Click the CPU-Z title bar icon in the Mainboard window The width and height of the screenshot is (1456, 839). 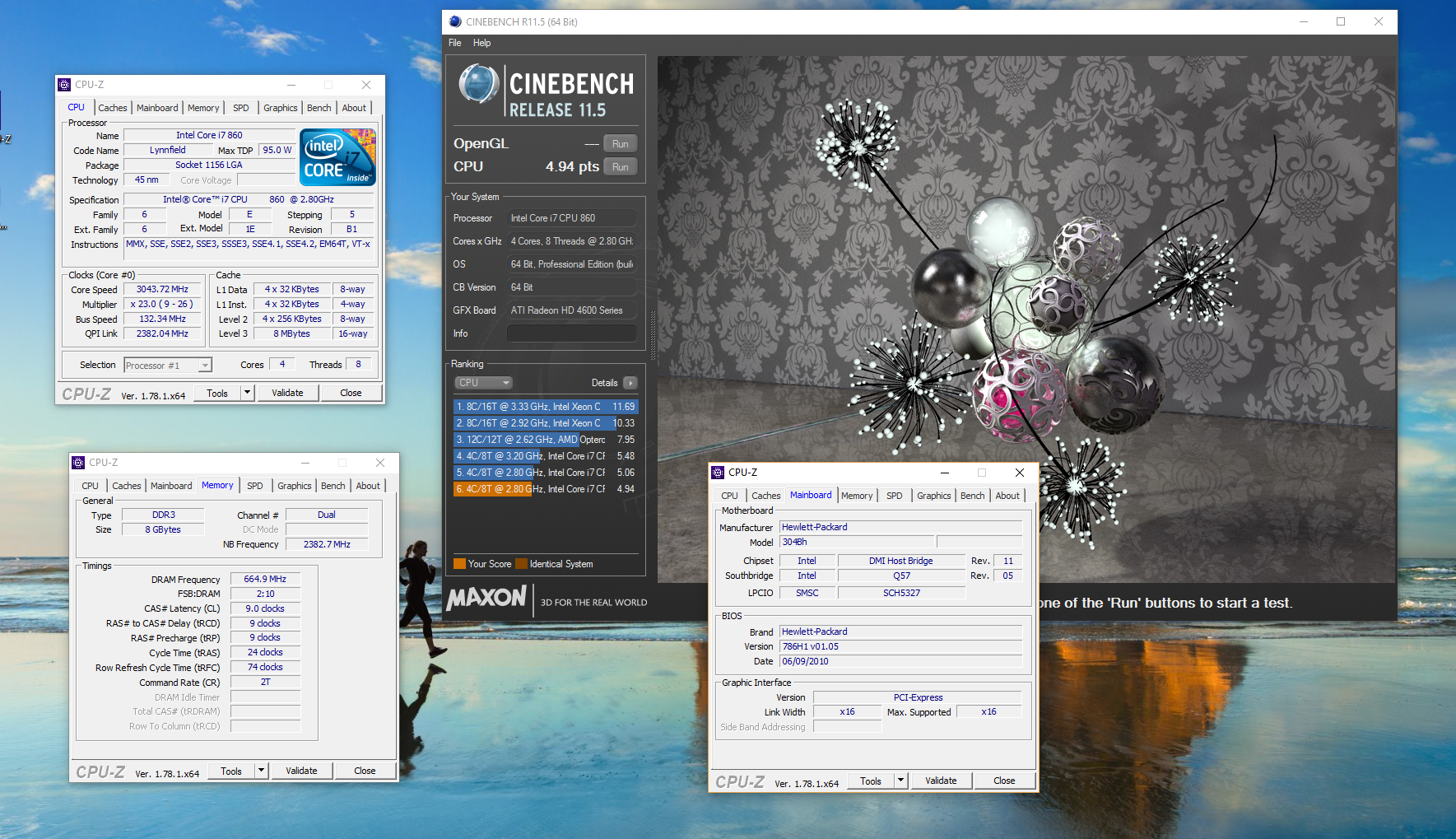(x=718, y=473)
